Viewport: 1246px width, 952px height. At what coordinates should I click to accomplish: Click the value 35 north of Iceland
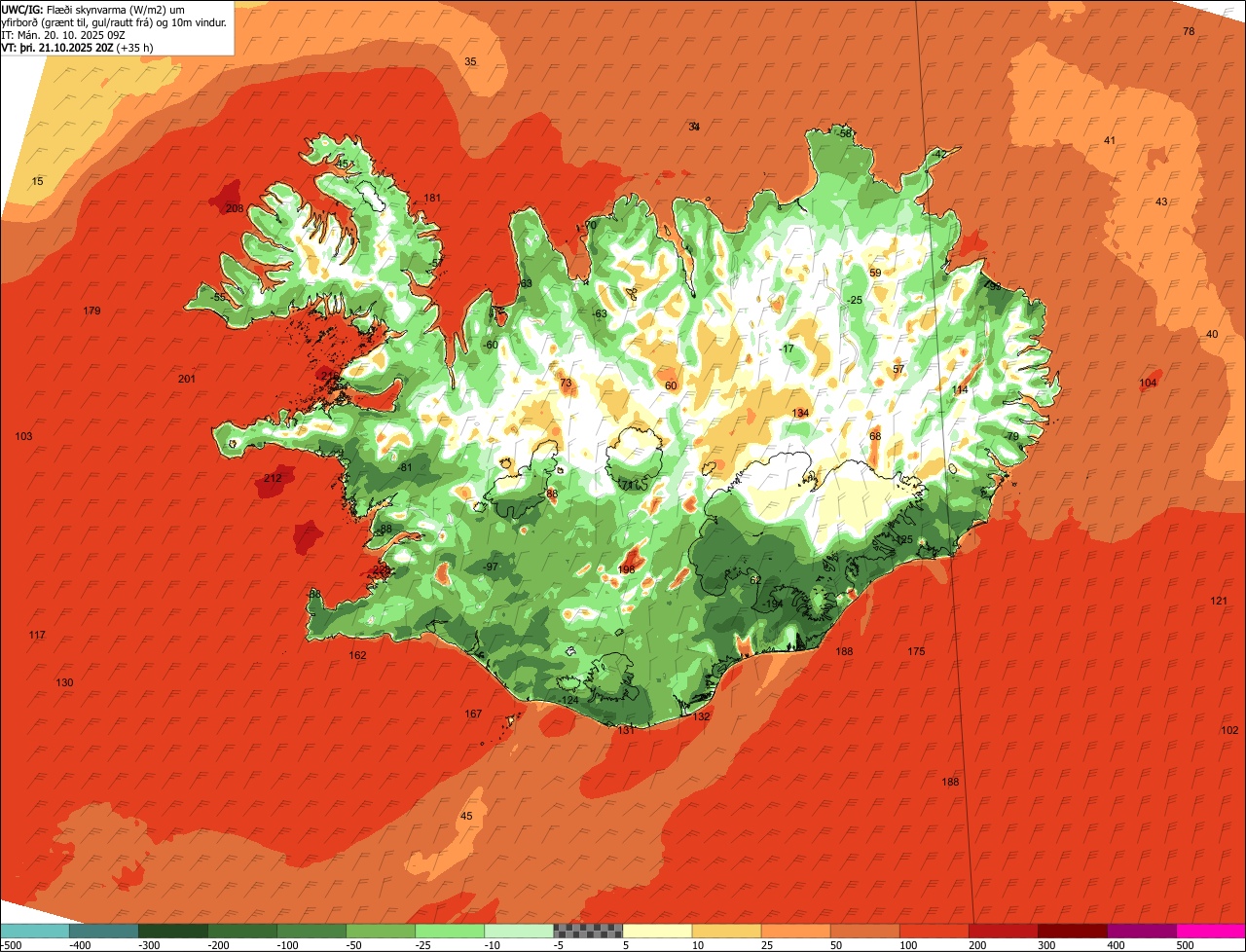tap(470, 61)
